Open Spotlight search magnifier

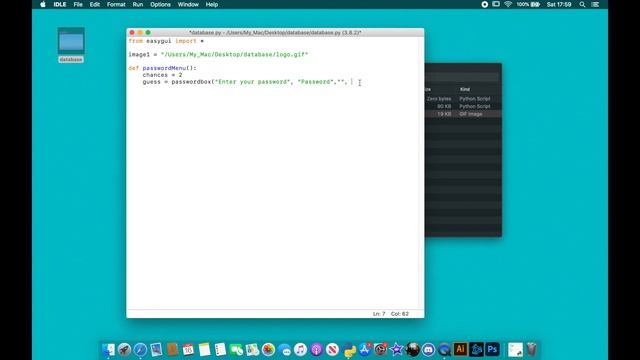pyautogui.click(x=582, y=4)
